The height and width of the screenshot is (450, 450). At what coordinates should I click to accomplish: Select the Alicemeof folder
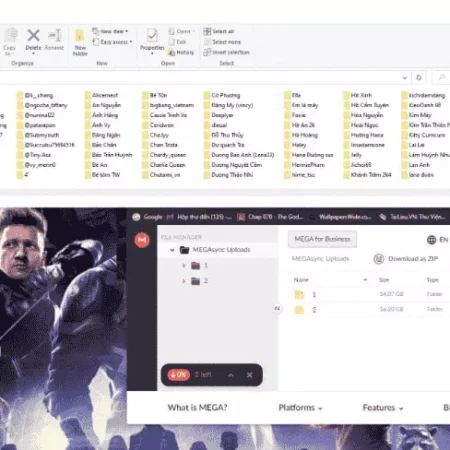click(x=101, y=95)
